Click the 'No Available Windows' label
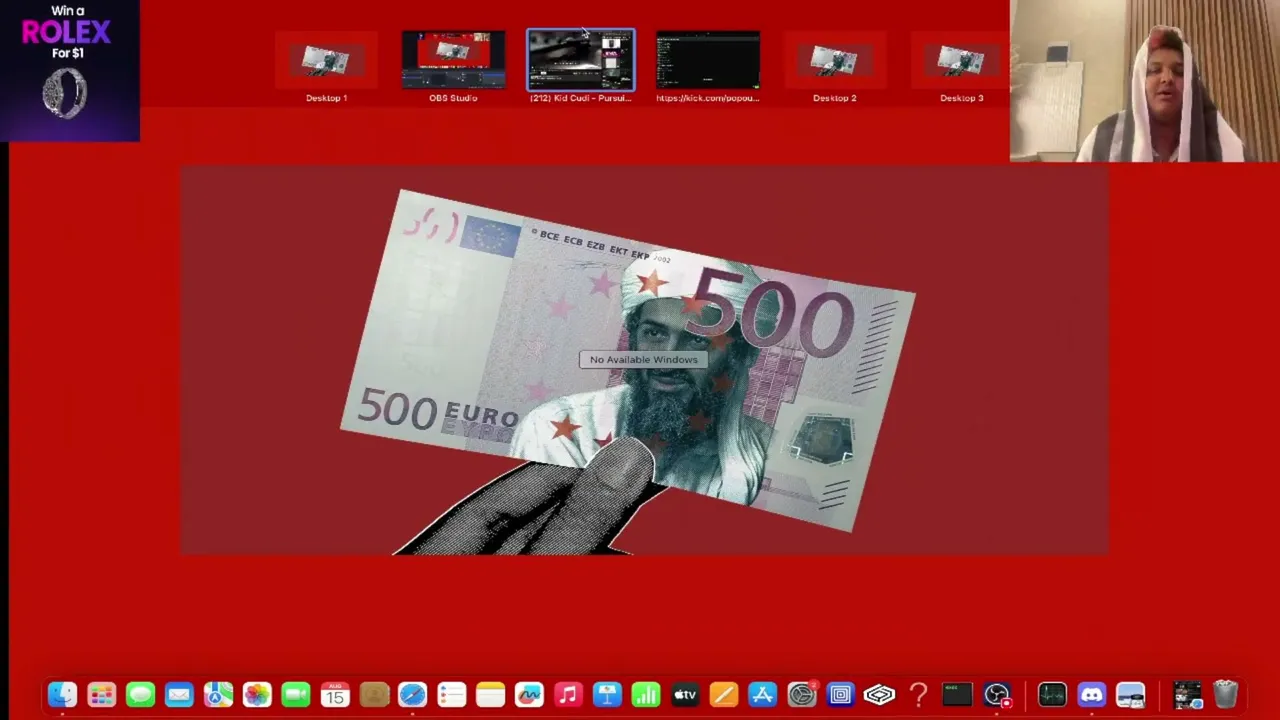 (644, 359)
